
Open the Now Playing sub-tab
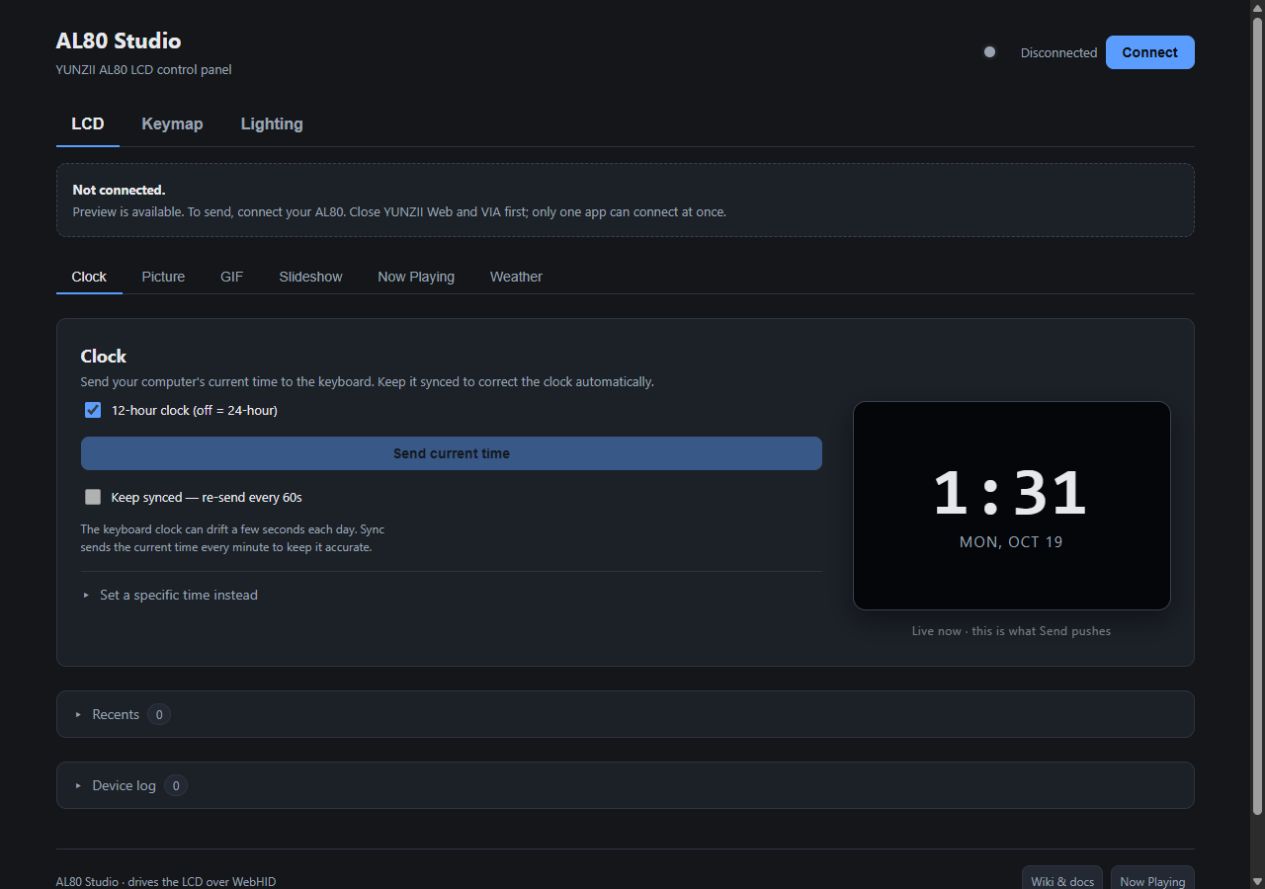pos(416,277)
